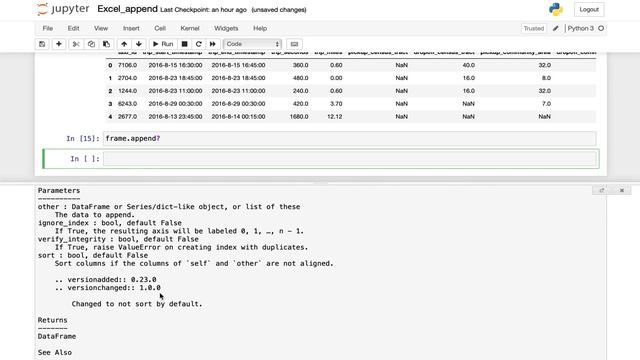Image resolution: width=640 pixels, height=360 pixels.
Task: Click the 12.12 trip miles value
Action: (x=335, y=116)
